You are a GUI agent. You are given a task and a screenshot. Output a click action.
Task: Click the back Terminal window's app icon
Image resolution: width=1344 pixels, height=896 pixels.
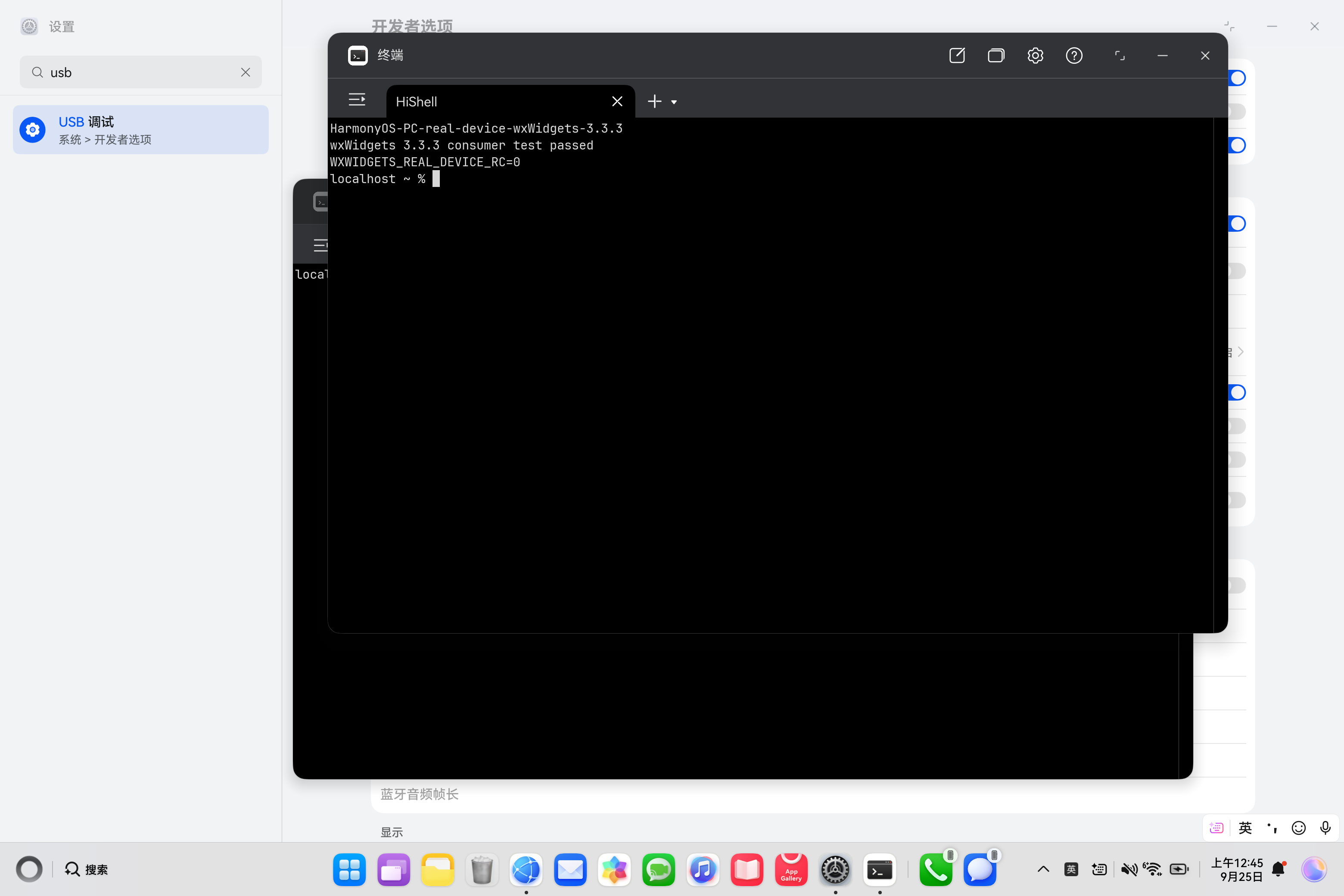(320, 202)
